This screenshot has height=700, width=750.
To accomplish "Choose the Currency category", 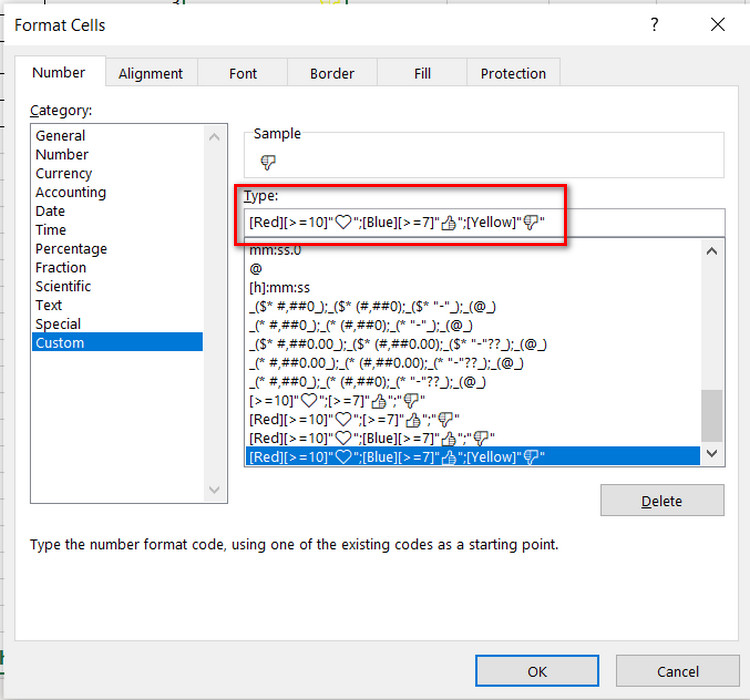I will coord(64,173).
